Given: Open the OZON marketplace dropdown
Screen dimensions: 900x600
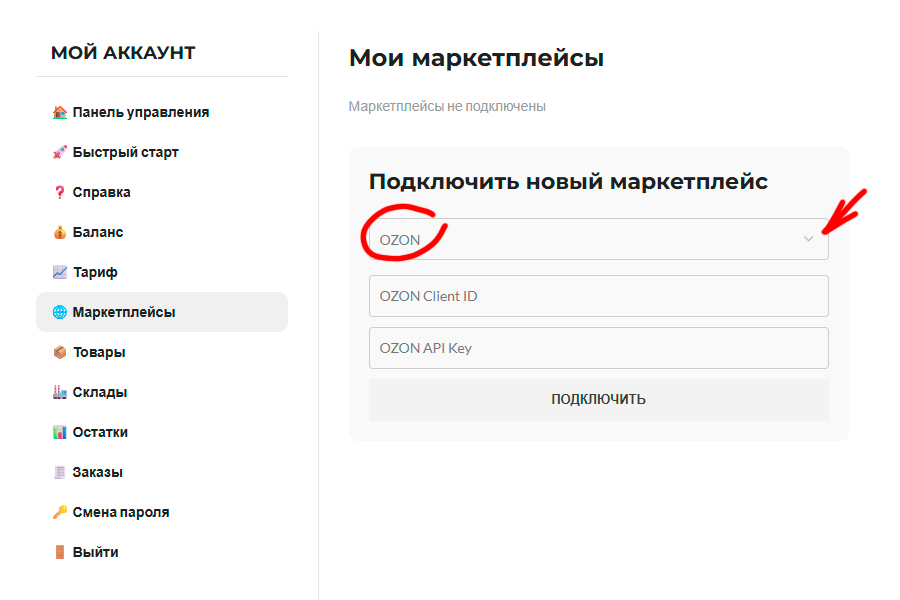Looking at the screenshot, I should point(599,239).
